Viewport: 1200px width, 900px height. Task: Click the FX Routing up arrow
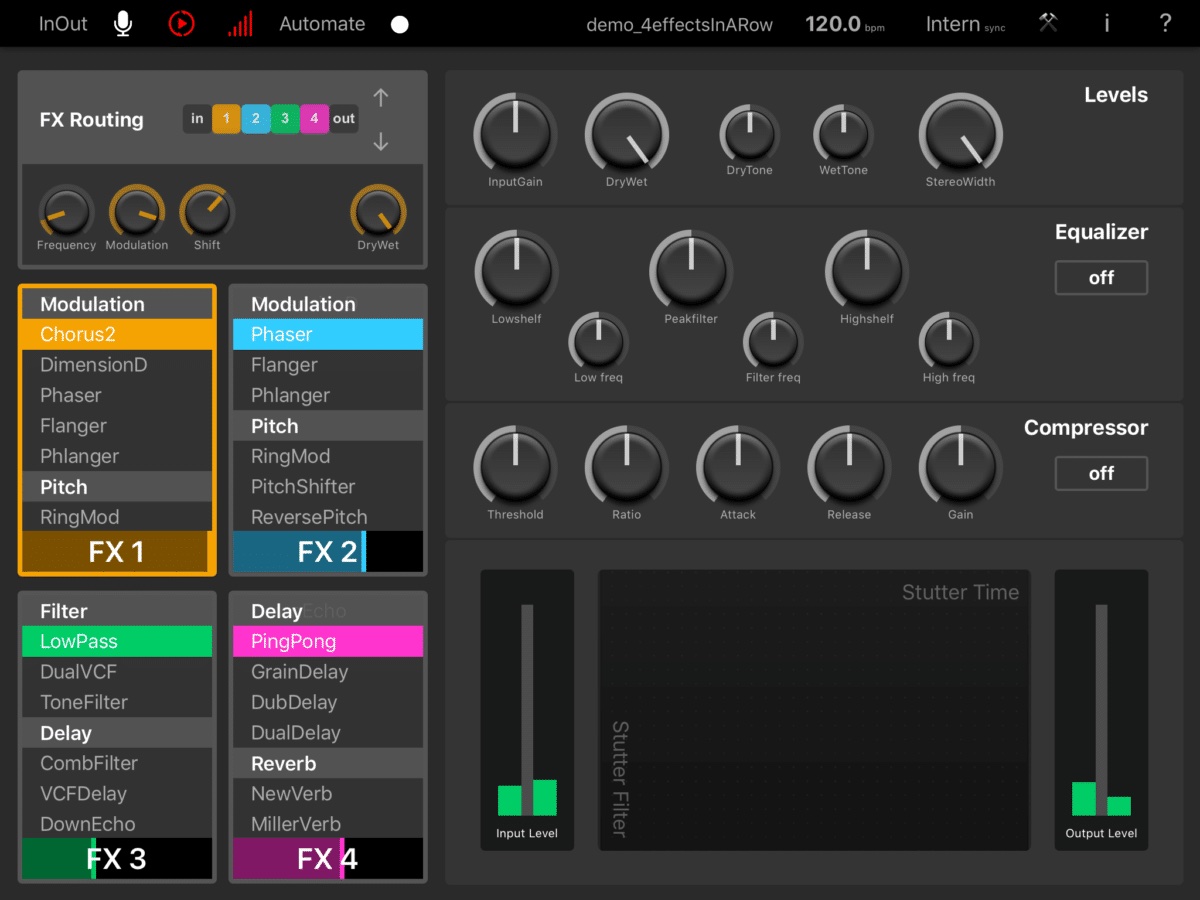[380, 98]
